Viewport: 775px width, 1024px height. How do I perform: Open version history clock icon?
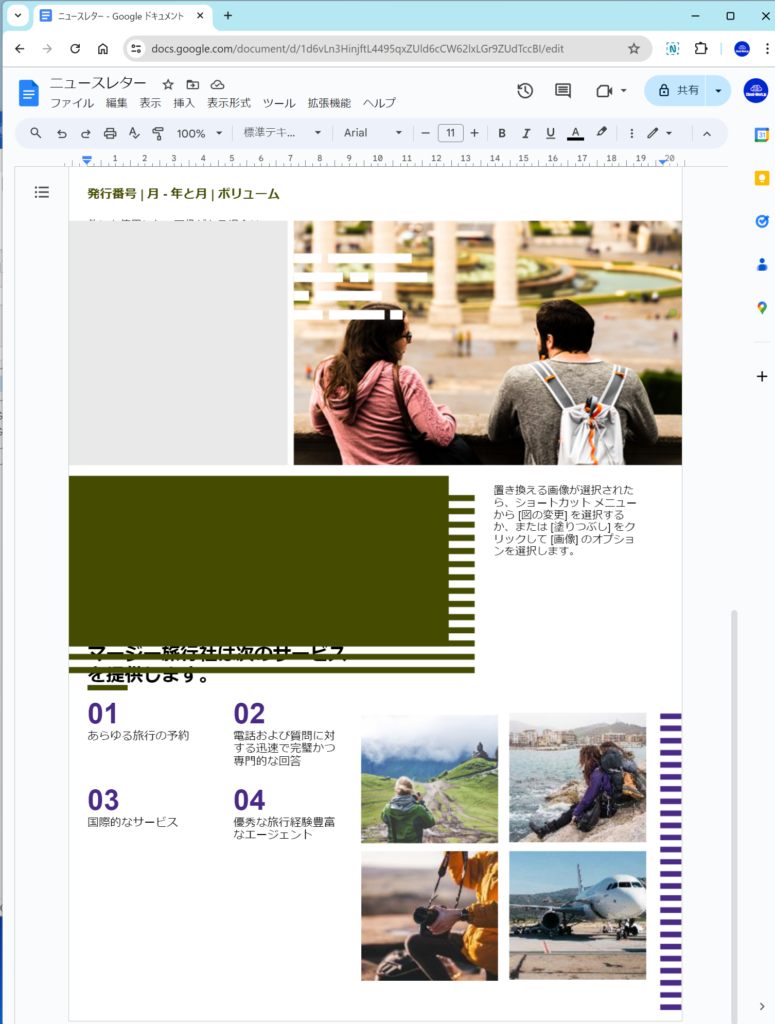point(525,91)
